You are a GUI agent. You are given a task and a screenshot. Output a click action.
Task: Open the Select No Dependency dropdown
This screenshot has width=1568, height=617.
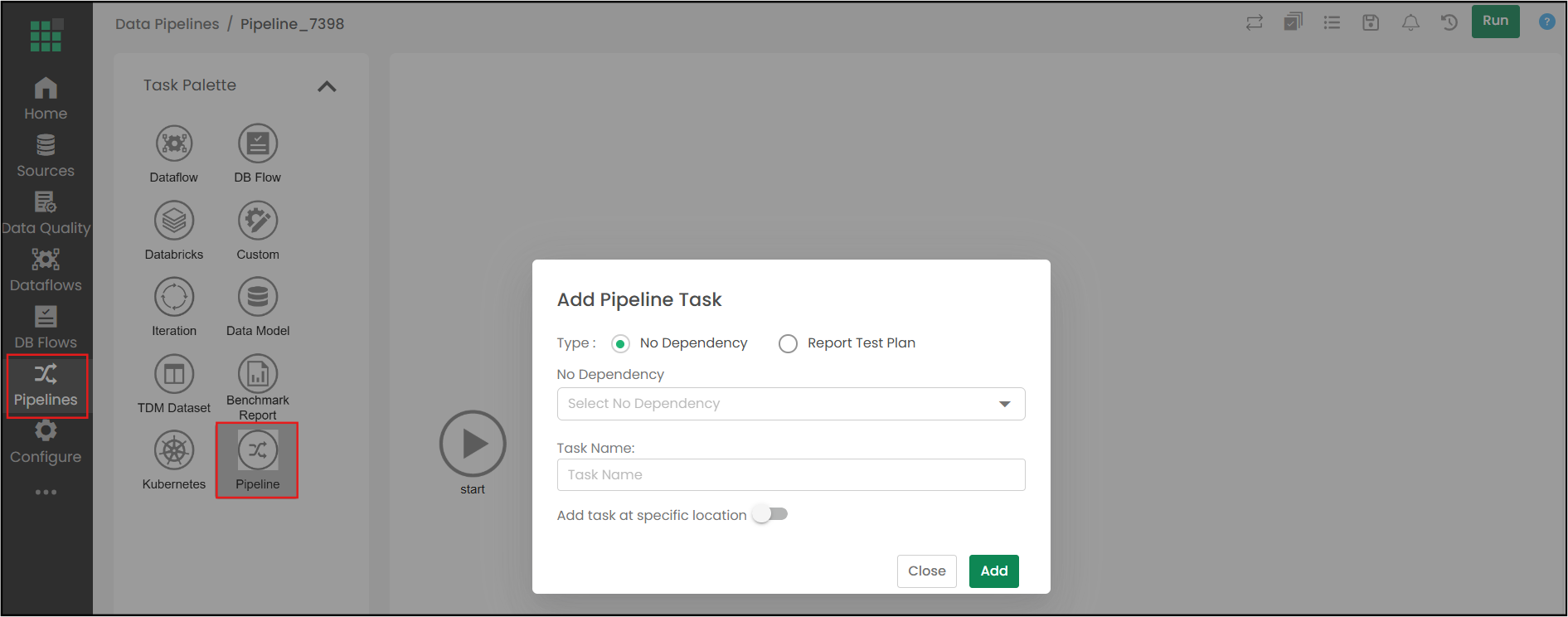pyautogui.click(x=791, y=404)
